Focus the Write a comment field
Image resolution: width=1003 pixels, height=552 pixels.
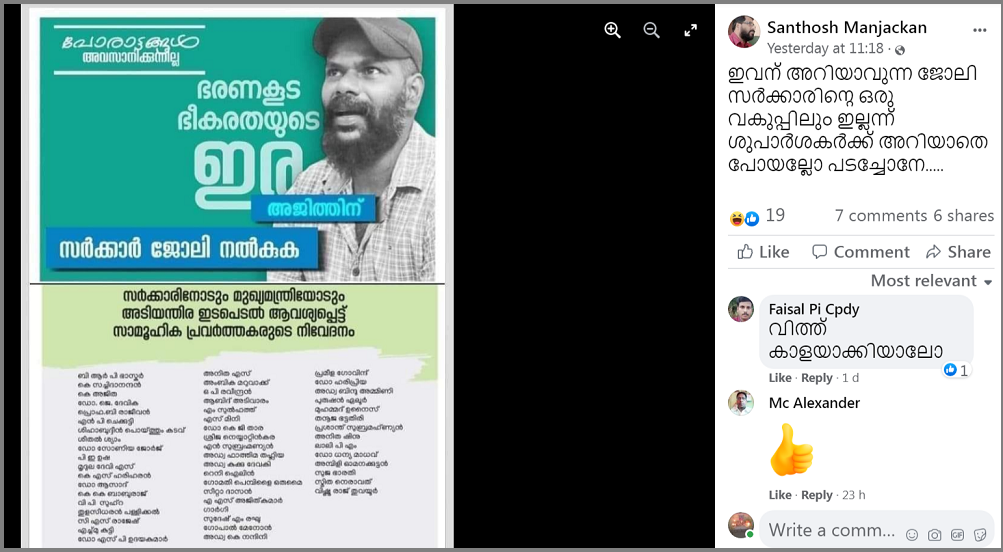(832, 530)
